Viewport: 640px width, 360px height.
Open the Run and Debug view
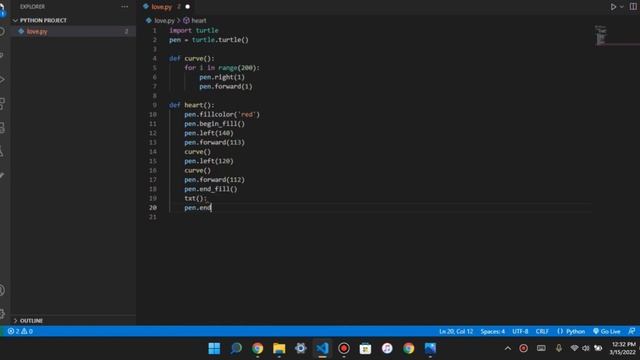point(2,79)
